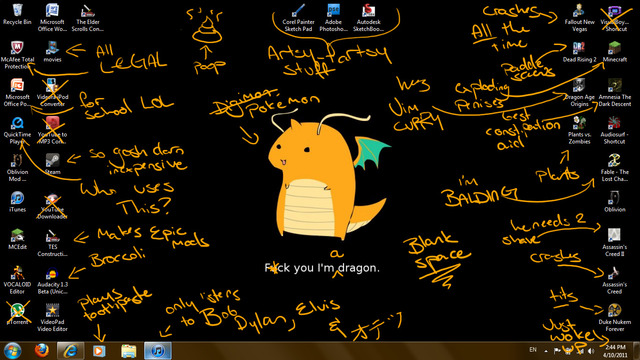Open Dragon Age Origins shortcut
Screen dimensions: 640x360
580,93
